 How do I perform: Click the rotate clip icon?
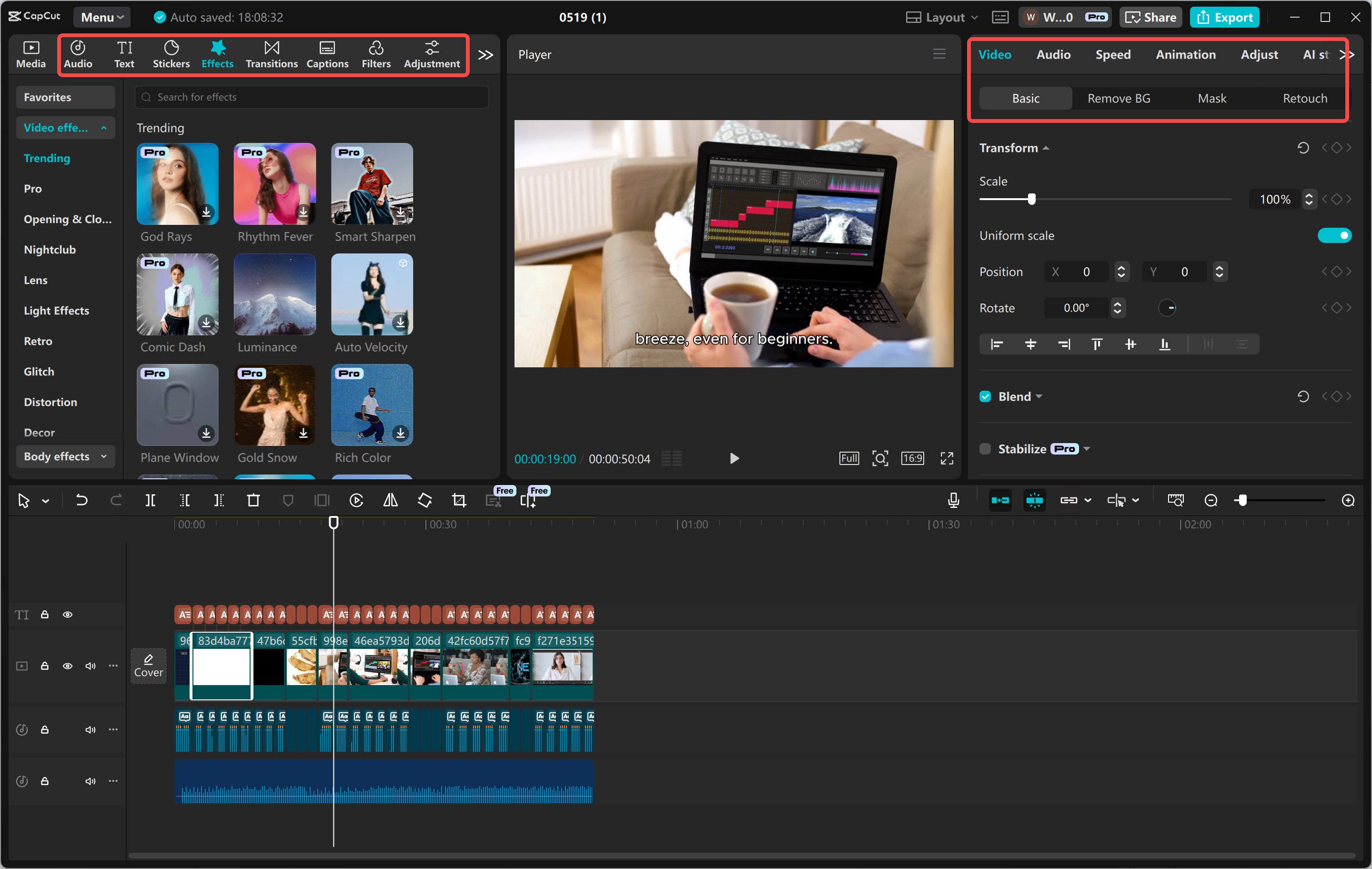(424, 500)
